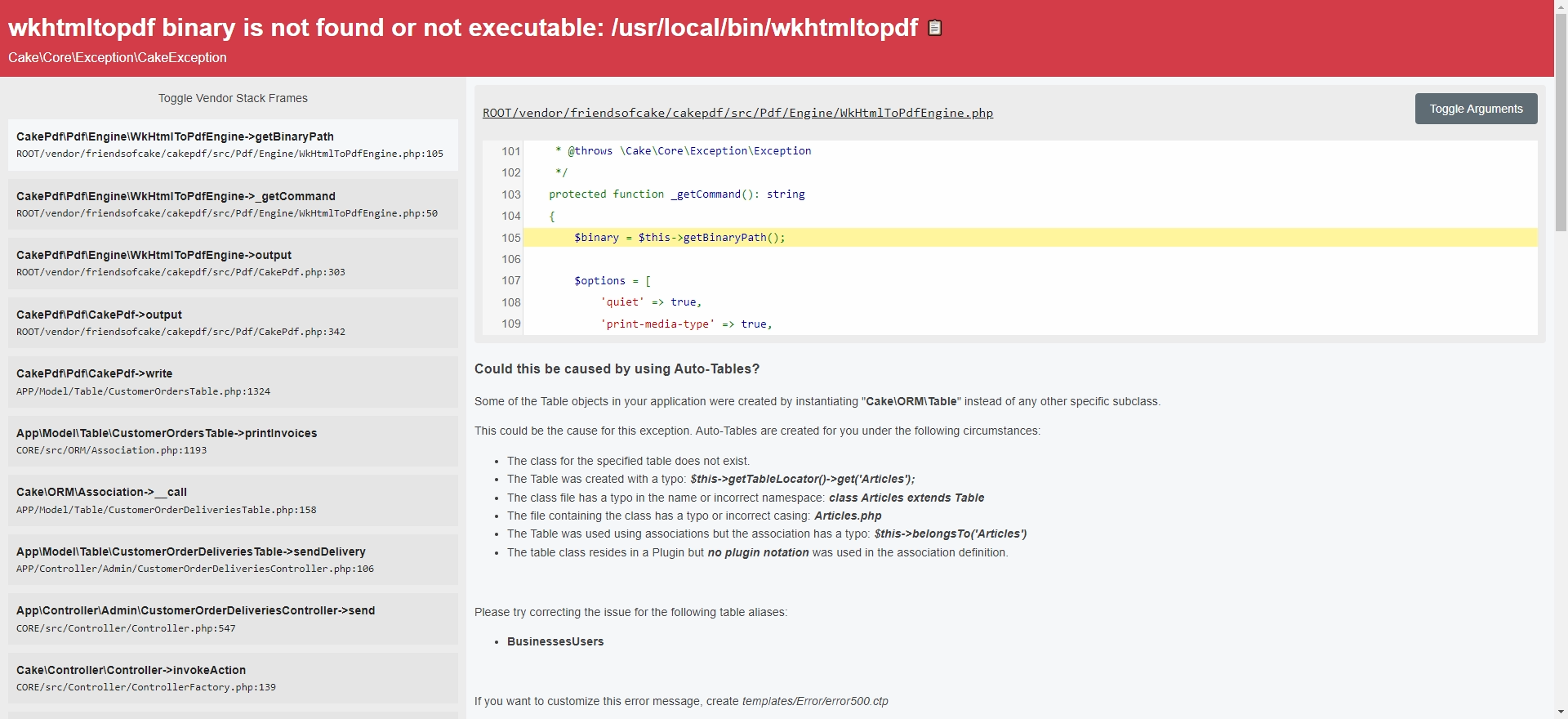This screenshot has width=1568, height=719.
Task: Click the scrollbar up arrow
Action: 1561,7
